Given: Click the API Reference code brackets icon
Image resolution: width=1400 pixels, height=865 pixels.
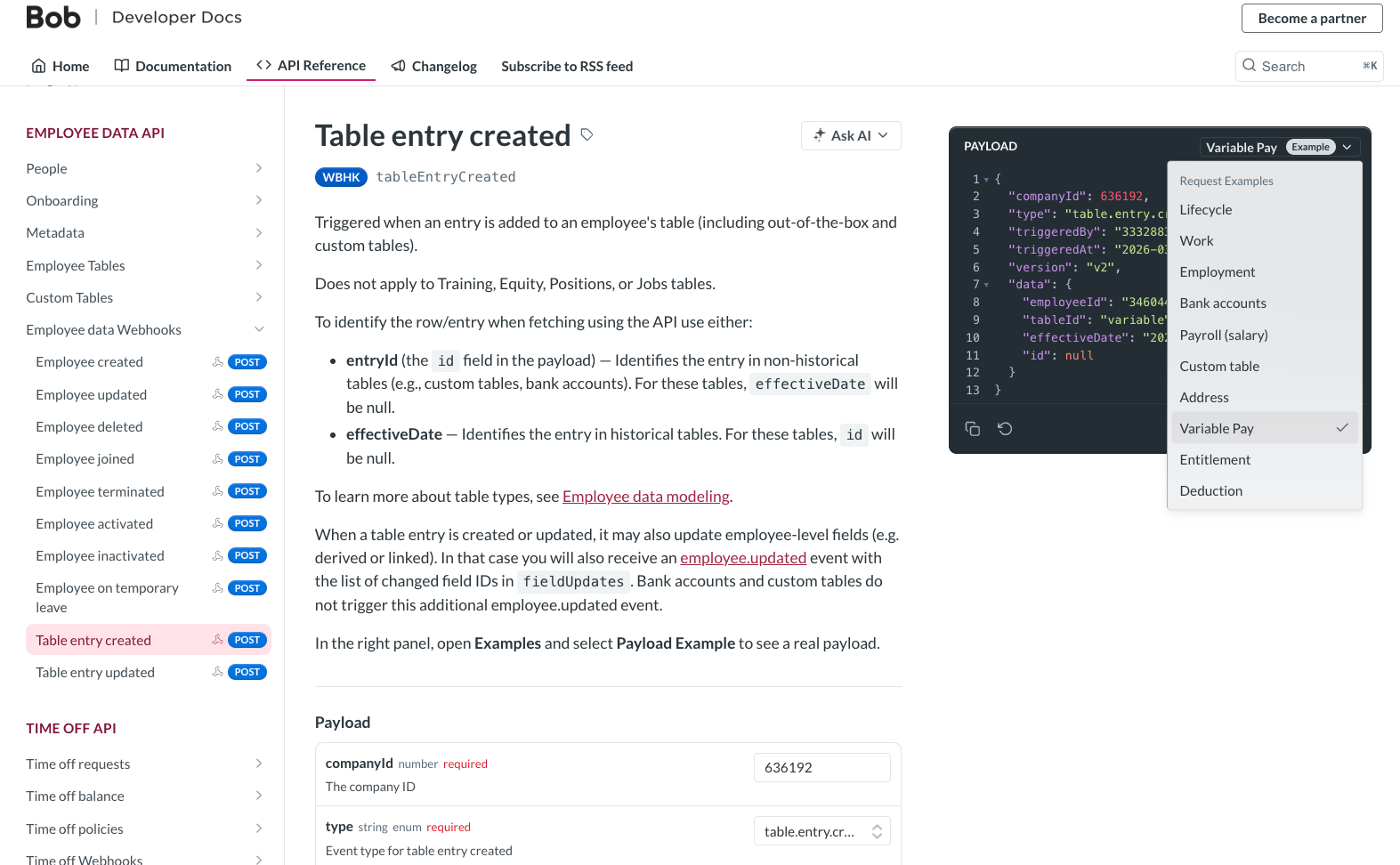Looking at the screenshot, I should [x=263, y=65].
